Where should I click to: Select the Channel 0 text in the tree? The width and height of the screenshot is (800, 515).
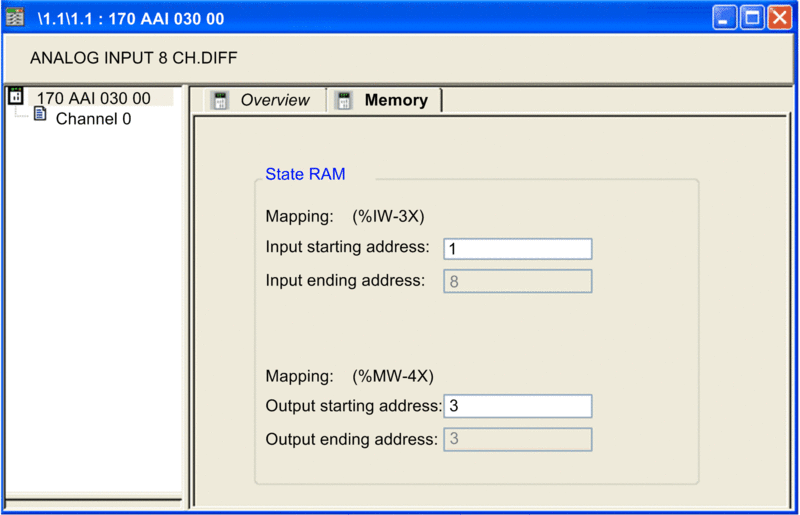click(93, 119)
